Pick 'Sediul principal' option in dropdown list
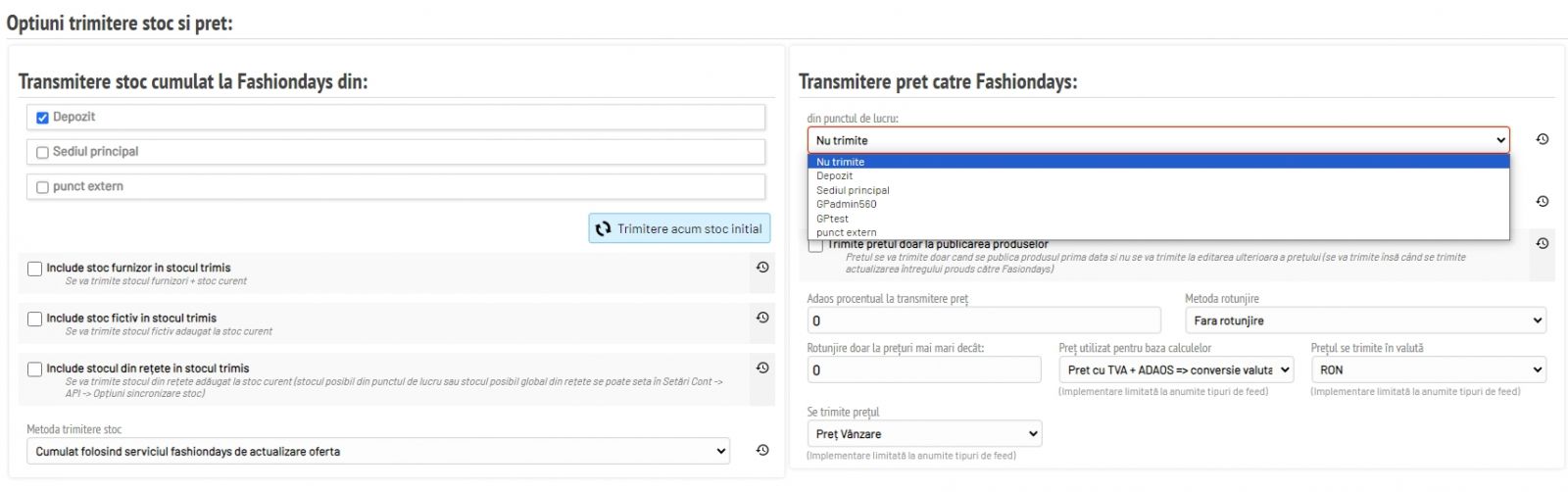 click(853, 190)
